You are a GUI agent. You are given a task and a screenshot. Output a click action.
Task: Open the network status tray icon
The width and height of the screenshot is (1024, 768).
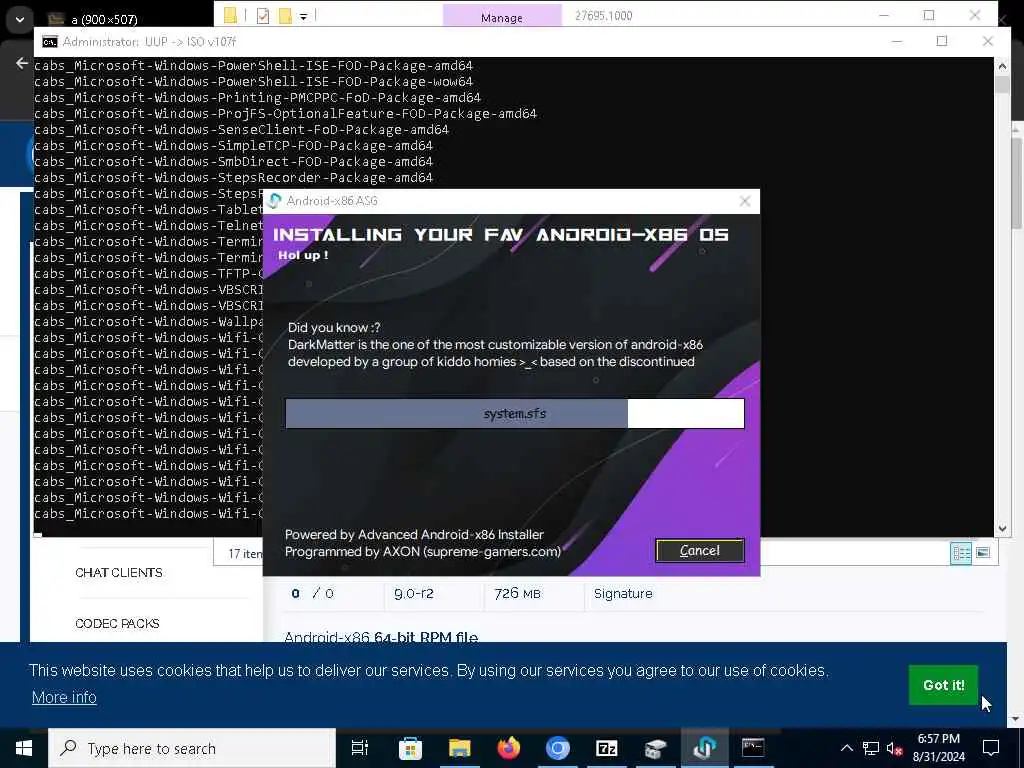[x=871, y=748]
